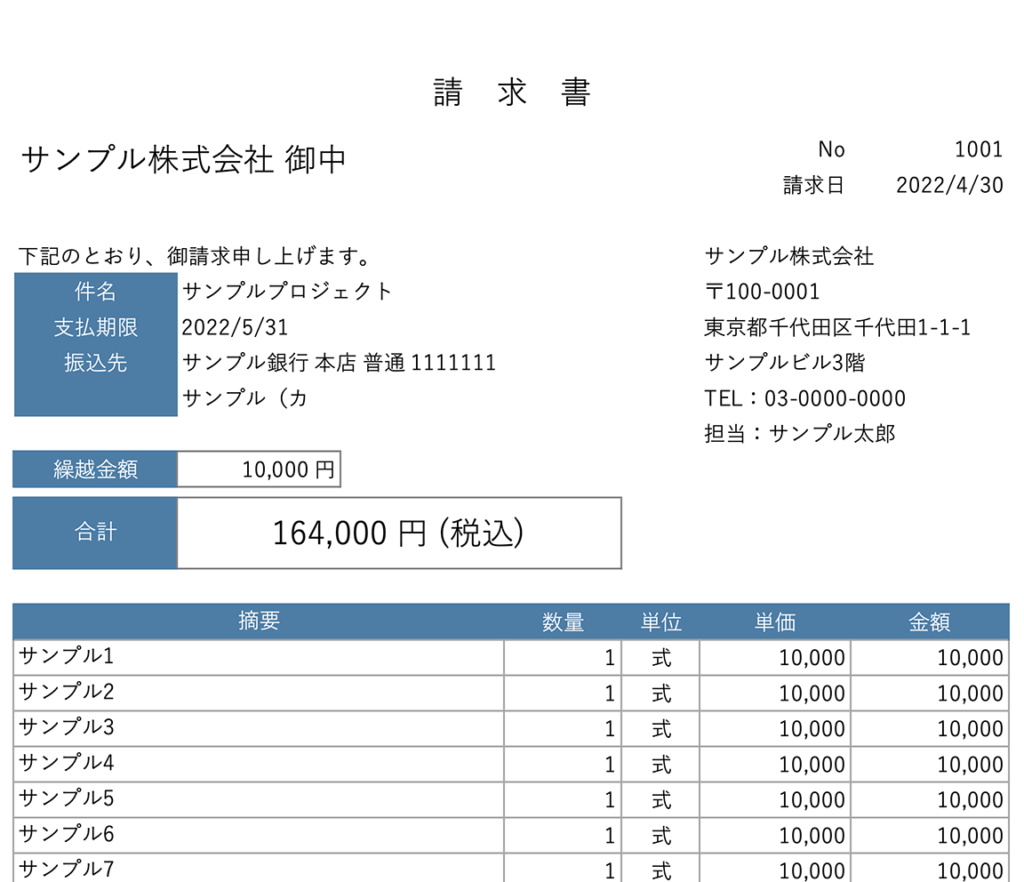Click the 合計 label cell
Screen dimensions: 1024x882
click(95, 533)
